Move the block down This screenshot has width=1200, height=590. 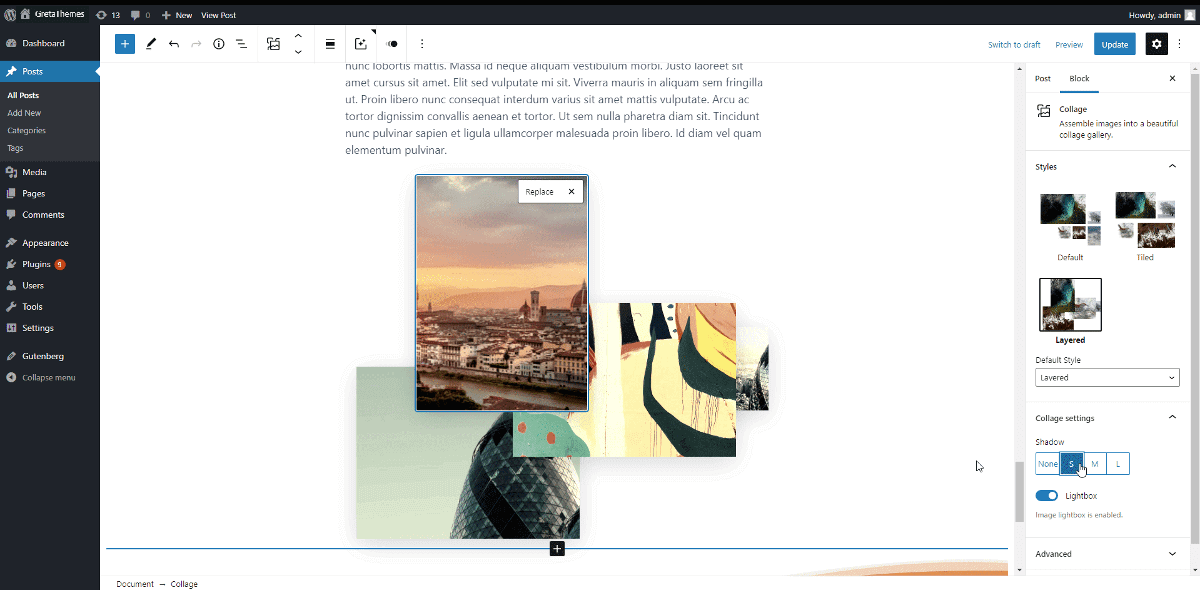[x=298, y=52]
